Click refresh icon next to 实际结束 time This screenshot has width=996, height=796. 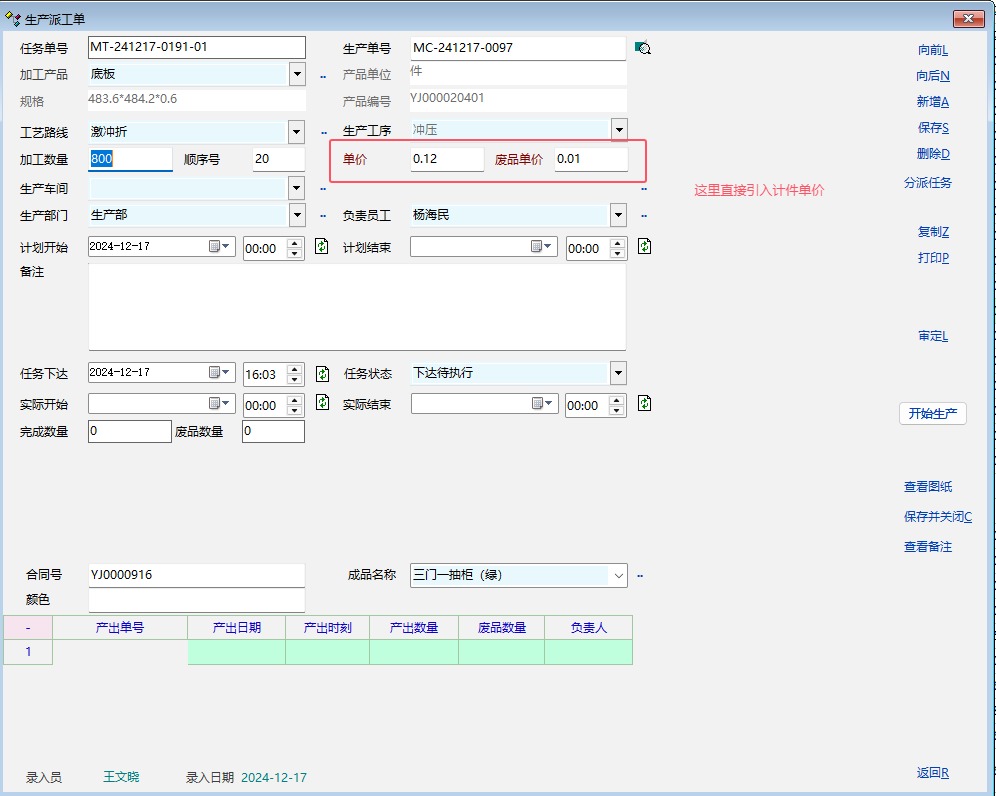pyautogui.click(x=644, y=403)
